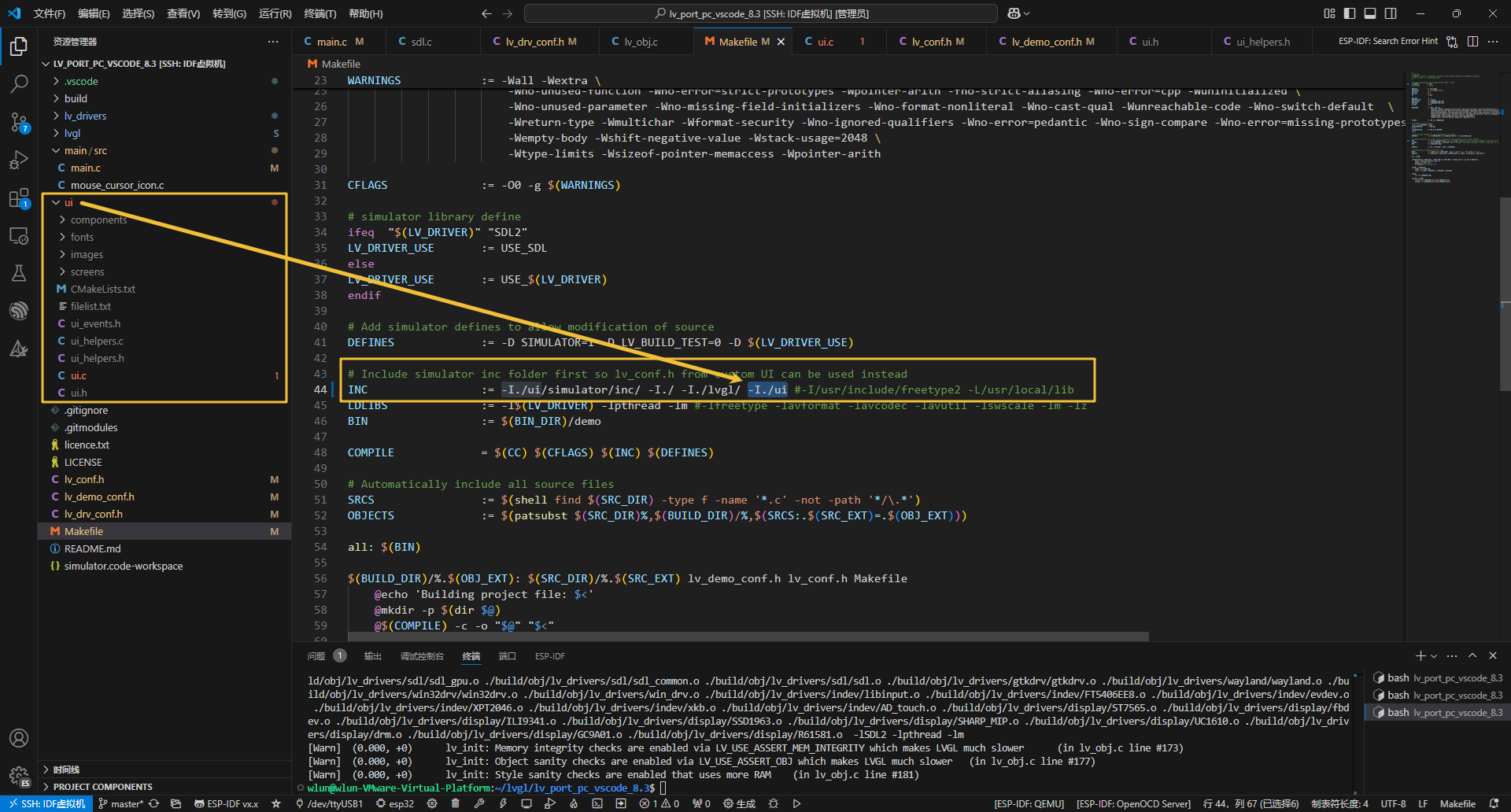The width and height of the screenshot is (1511, 812).
Task: Close the Makefile editor tab
Action: tap(781, 42)
